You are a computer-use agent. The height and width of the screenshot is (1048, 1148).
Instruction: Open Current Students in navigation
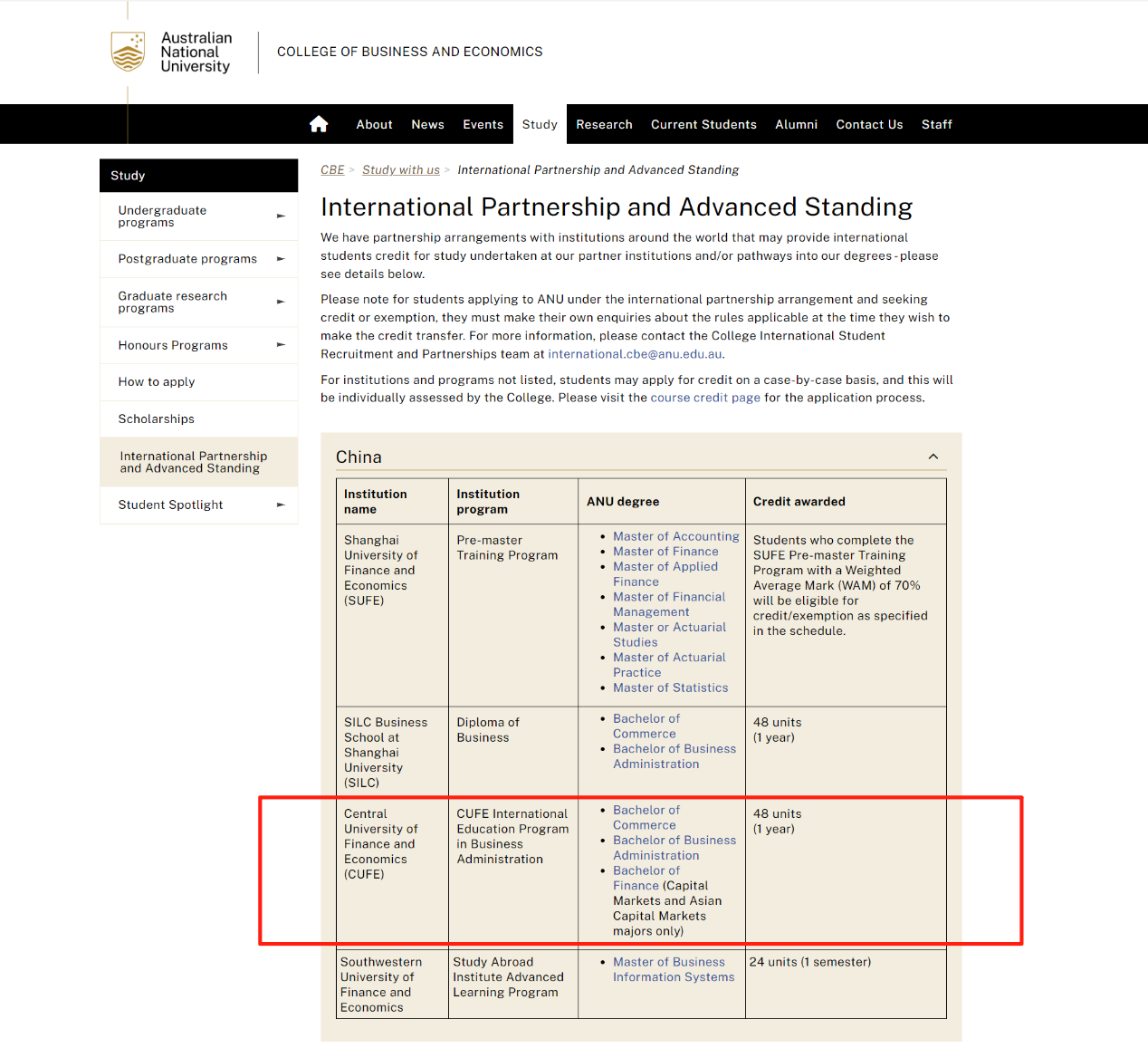pos(703,124)
